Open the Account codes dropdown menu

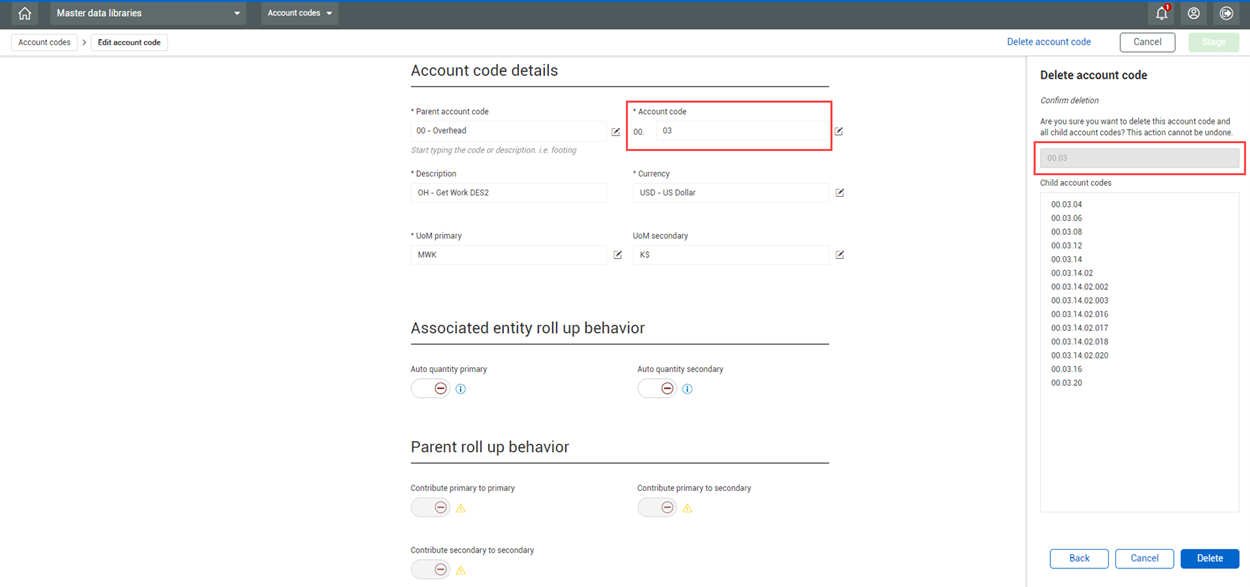point(300,14)
